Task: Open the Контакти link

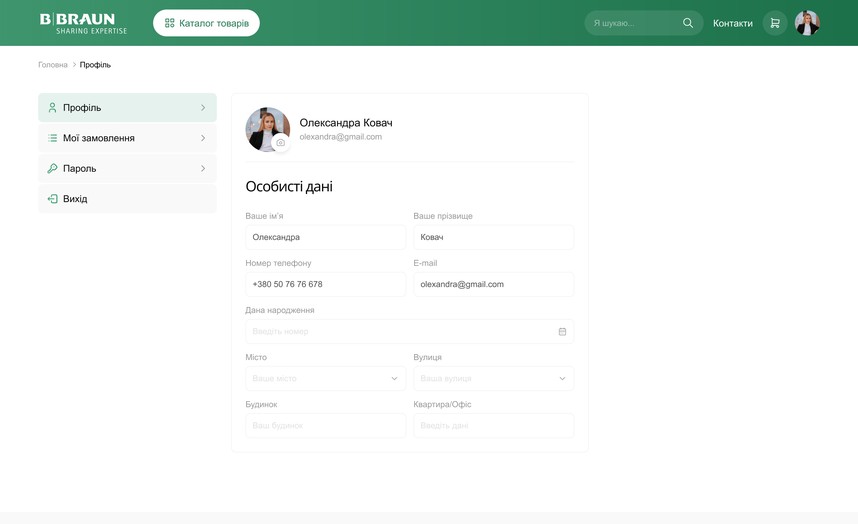Action: (732, 23)
